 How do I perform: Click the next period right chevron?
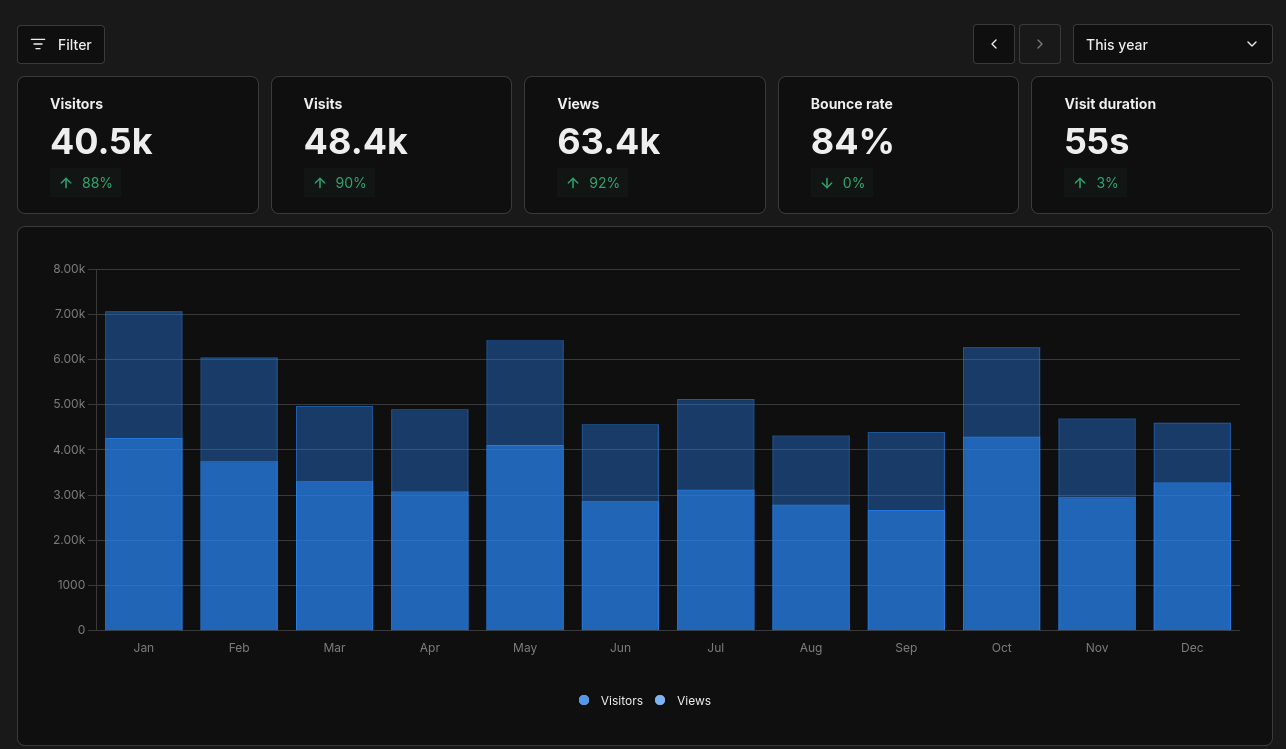[1040, 44]
